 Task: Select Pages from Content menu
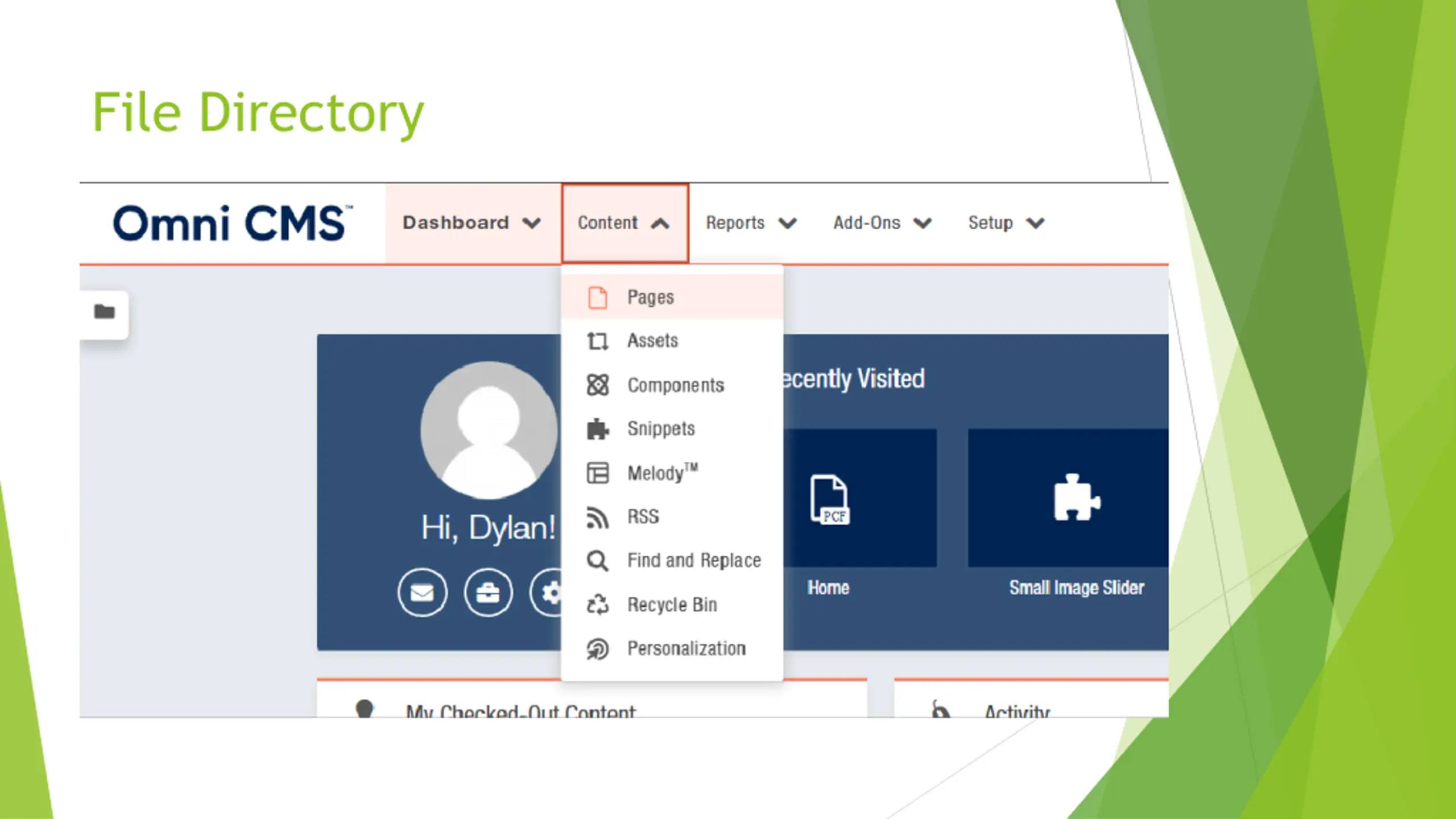672,297
